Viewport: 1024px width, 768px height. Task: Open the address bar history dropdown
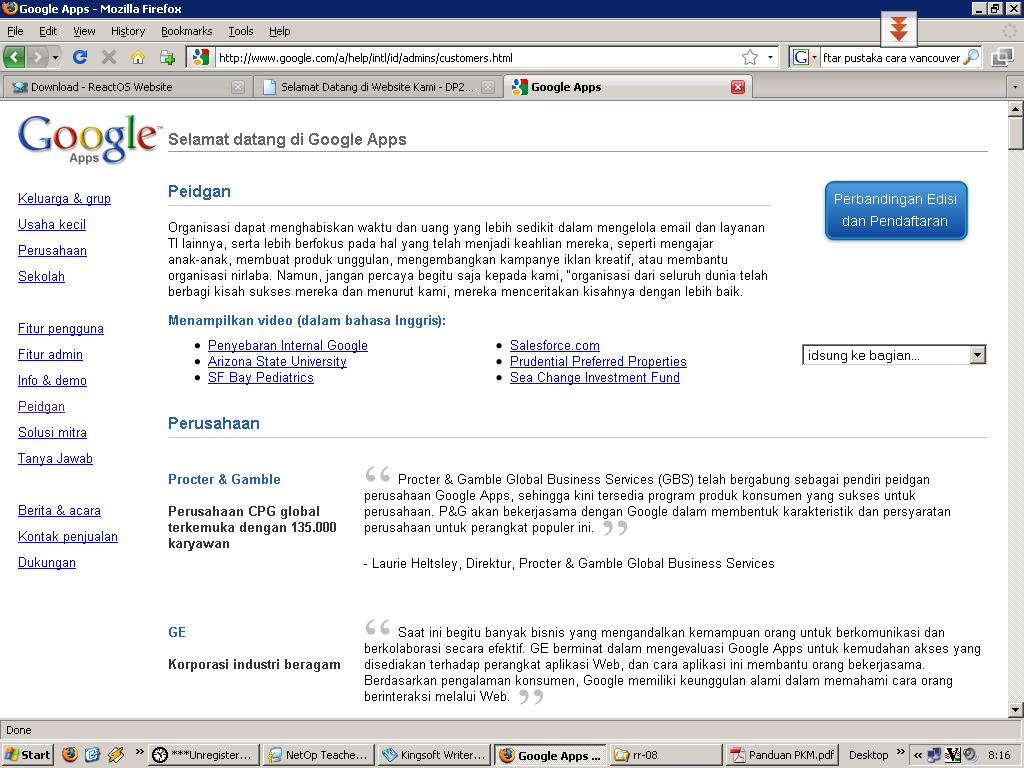[x=771, y=57]
